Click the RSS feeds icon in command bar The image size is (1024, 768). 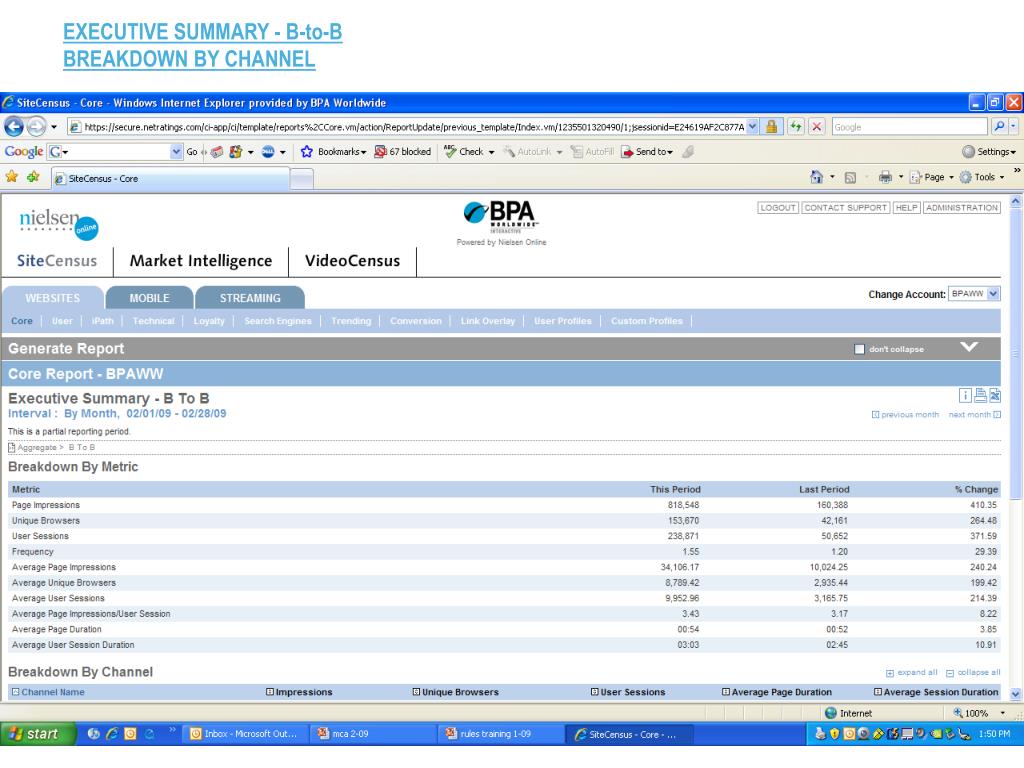click(x=850, y=177)
